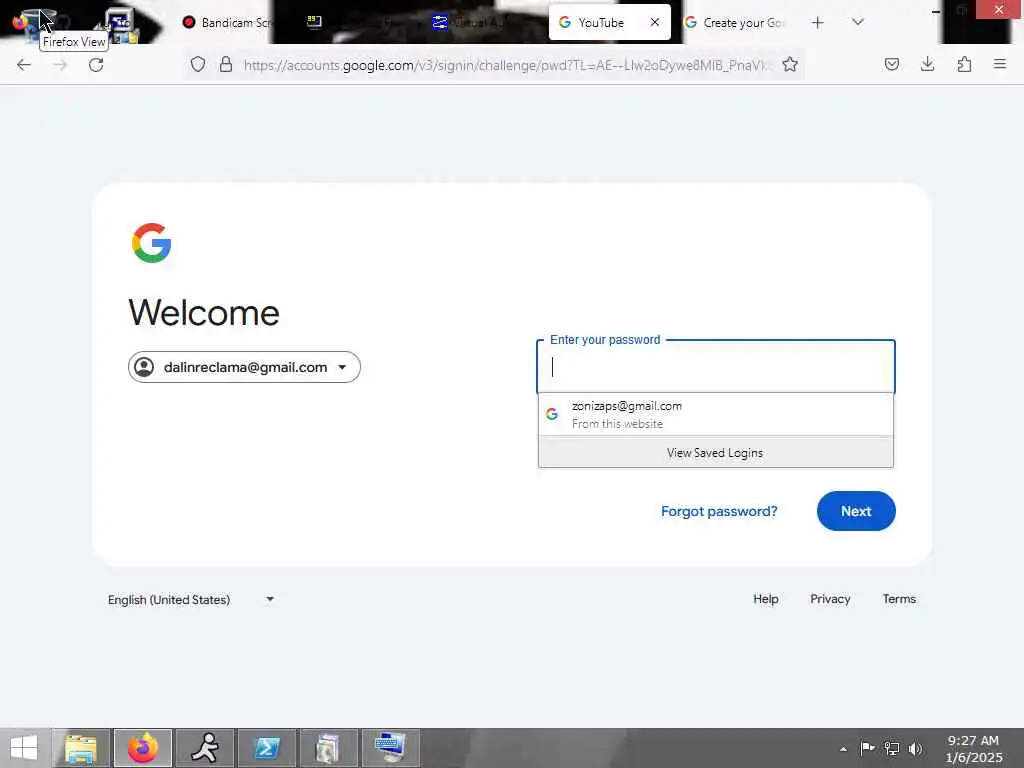
Task: Click the Firefox taskbar icon
Action: 143,748
